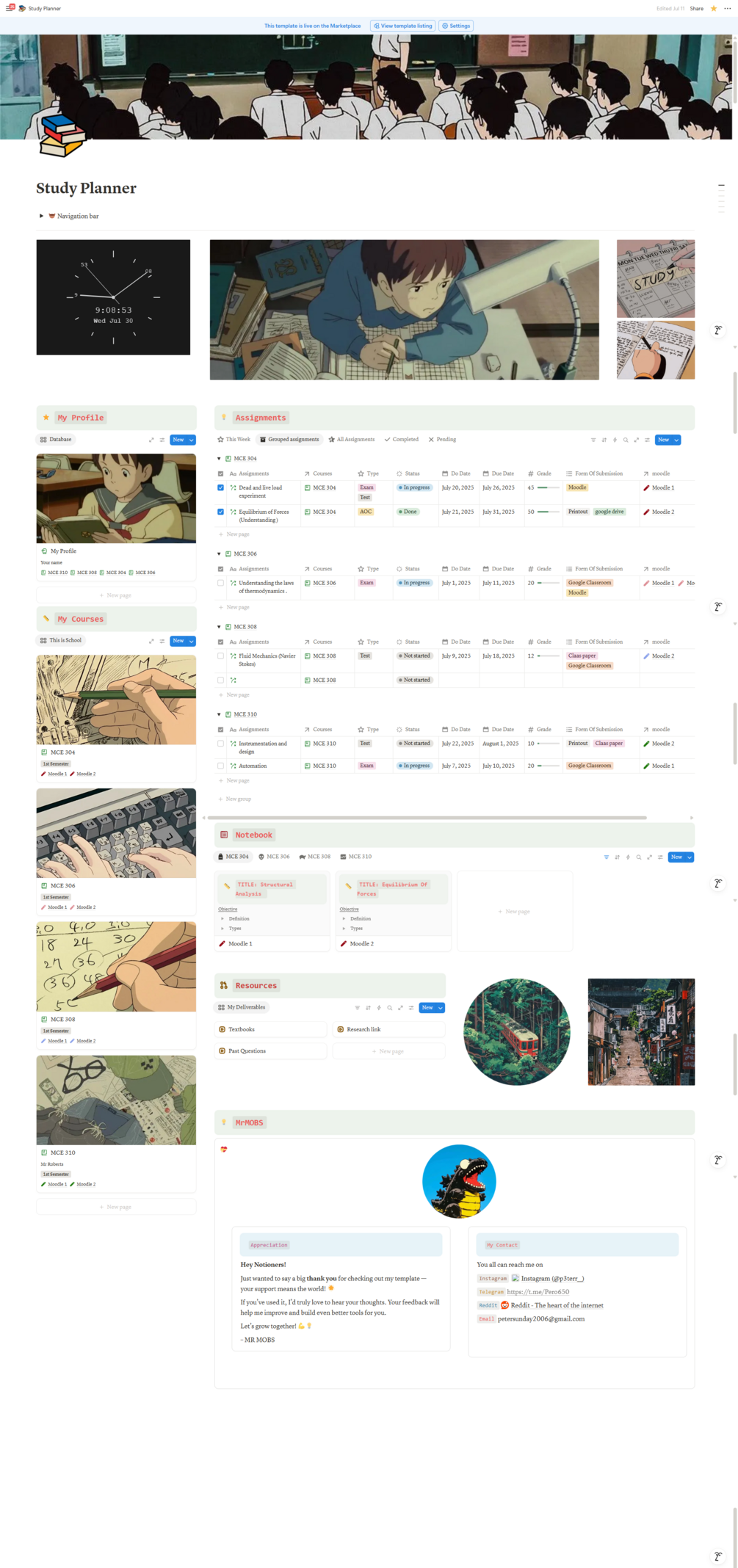Star the Study Planner page as favorite
This screenshot has height=1568, width=738.
point(713,9)
